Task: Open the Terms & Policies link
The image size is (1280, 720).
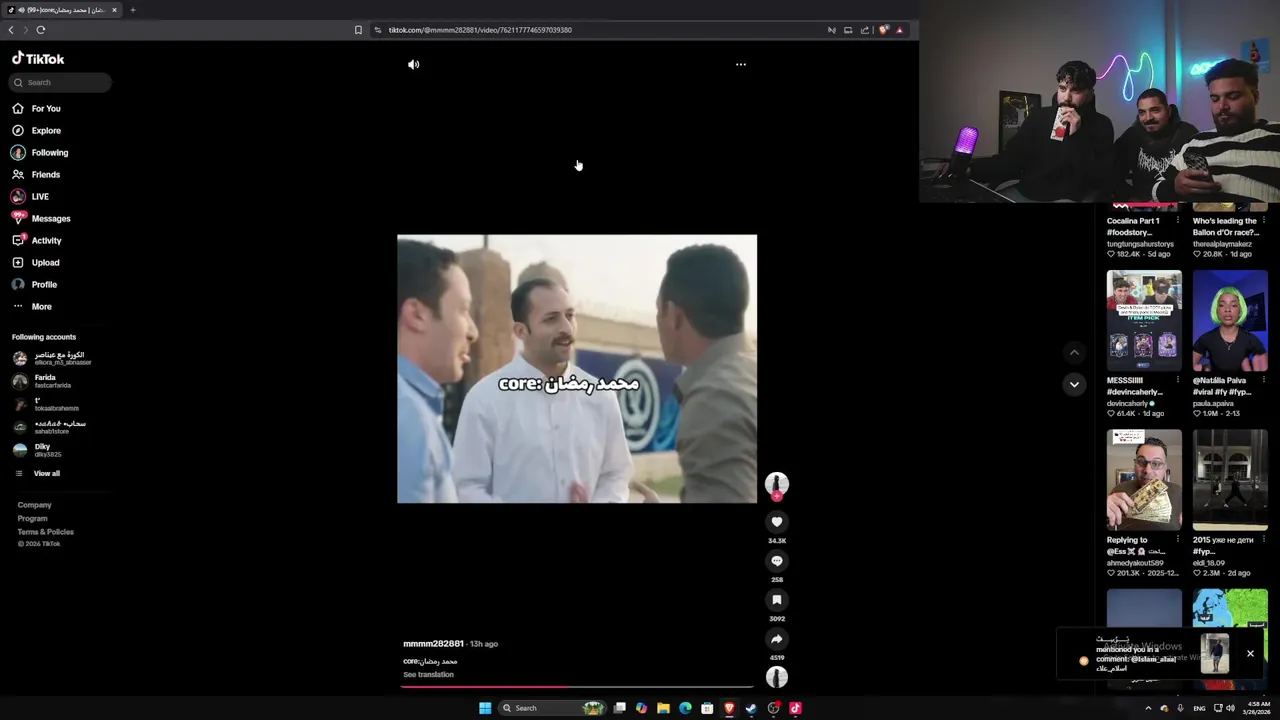Action: pyautogui.click(x=45, y=532)
